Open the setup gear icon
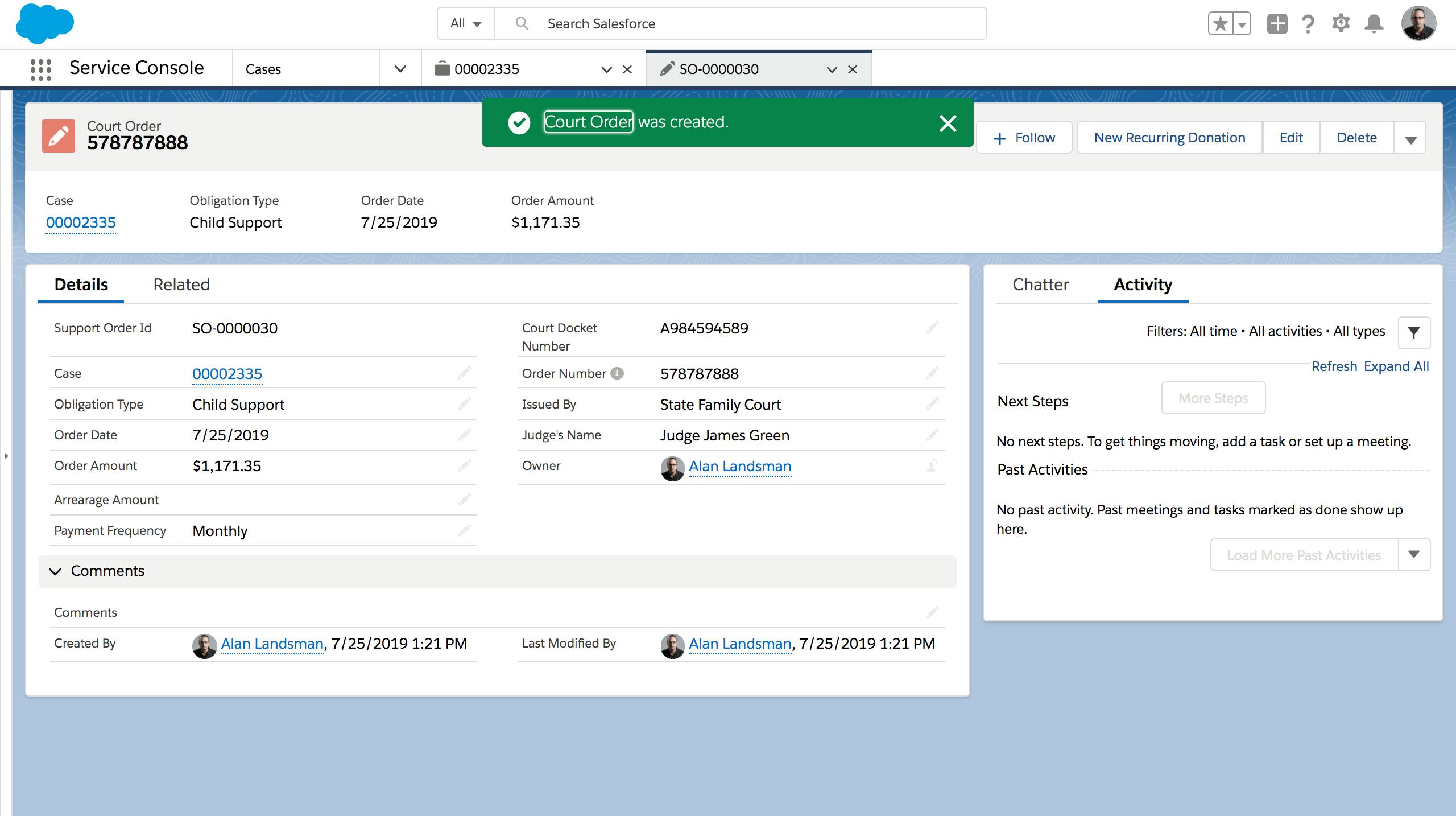Viewport: 1456px width, 816px height. 1341,24
